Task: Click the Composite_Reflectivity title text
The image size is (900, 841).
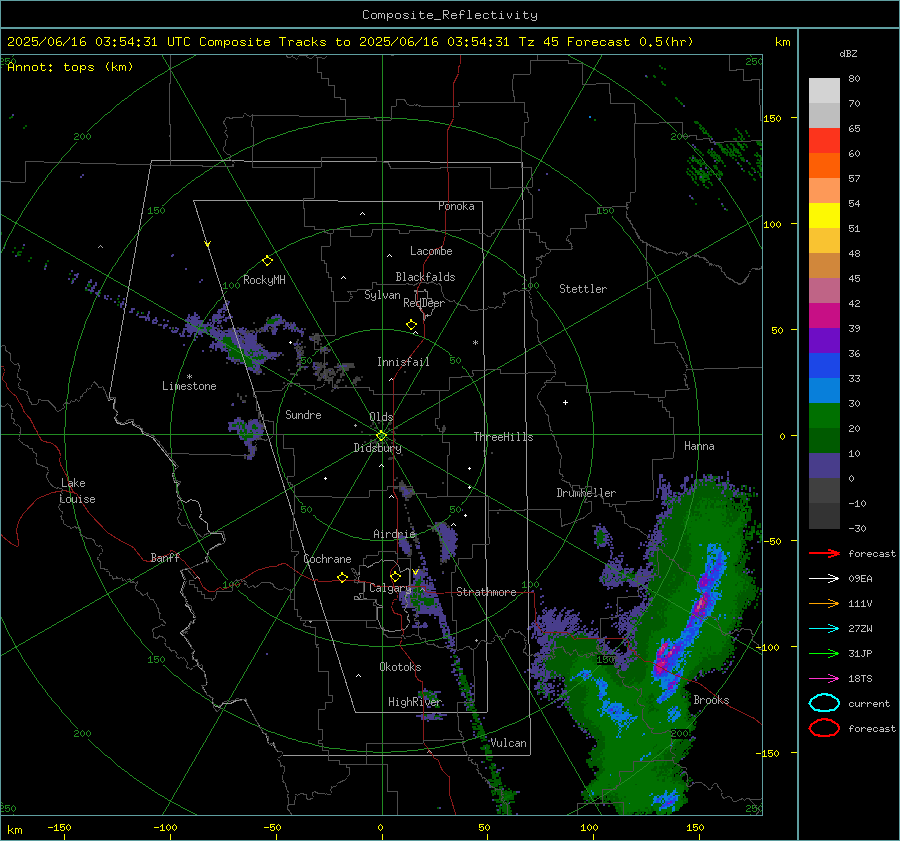Action: [x=449, y=15]
